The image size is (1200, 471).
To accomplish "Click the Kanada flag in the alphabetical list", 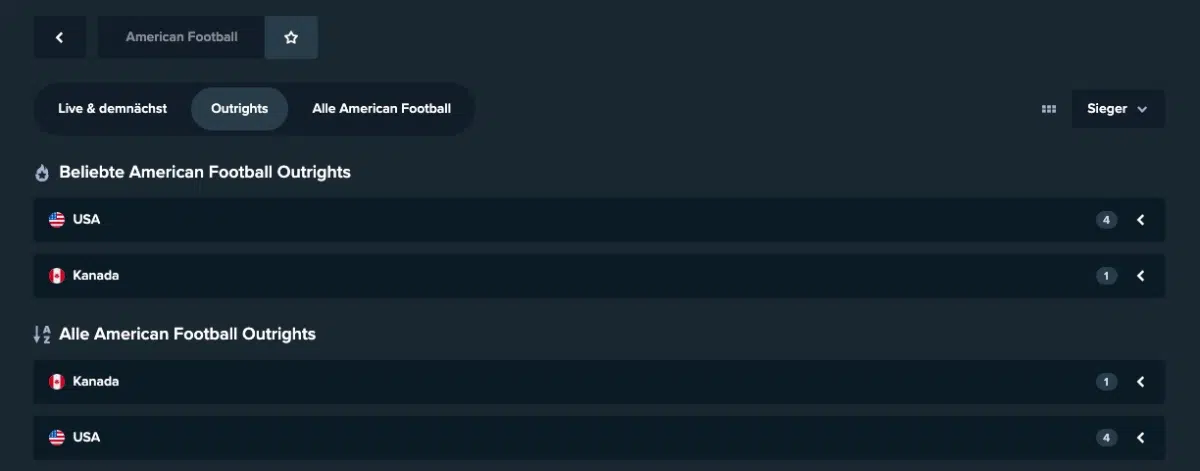I will (x=57, y=382).
